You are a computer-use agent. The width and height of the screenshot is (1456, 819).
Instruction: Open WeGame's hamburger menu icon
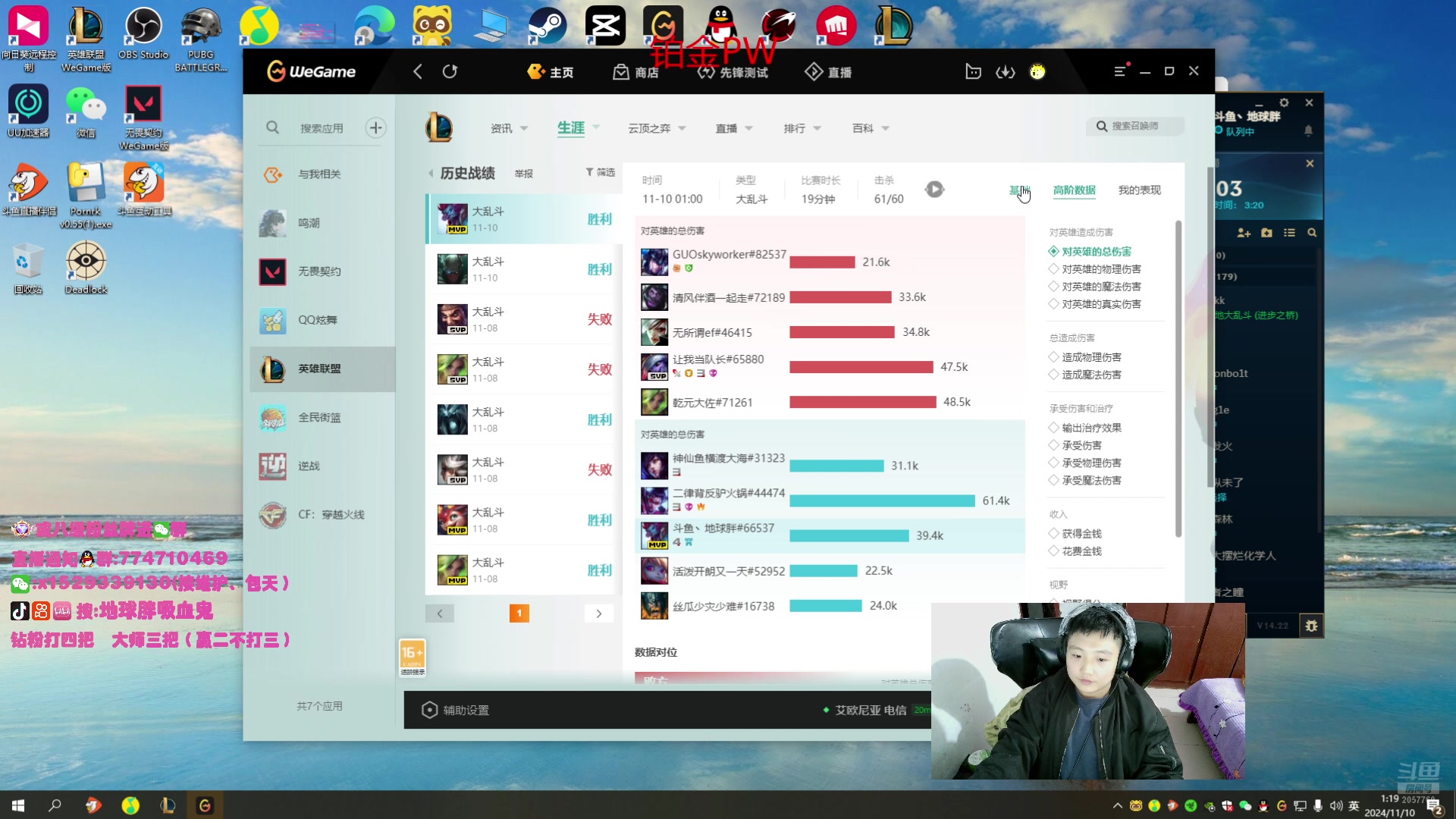click(1119, 71)
